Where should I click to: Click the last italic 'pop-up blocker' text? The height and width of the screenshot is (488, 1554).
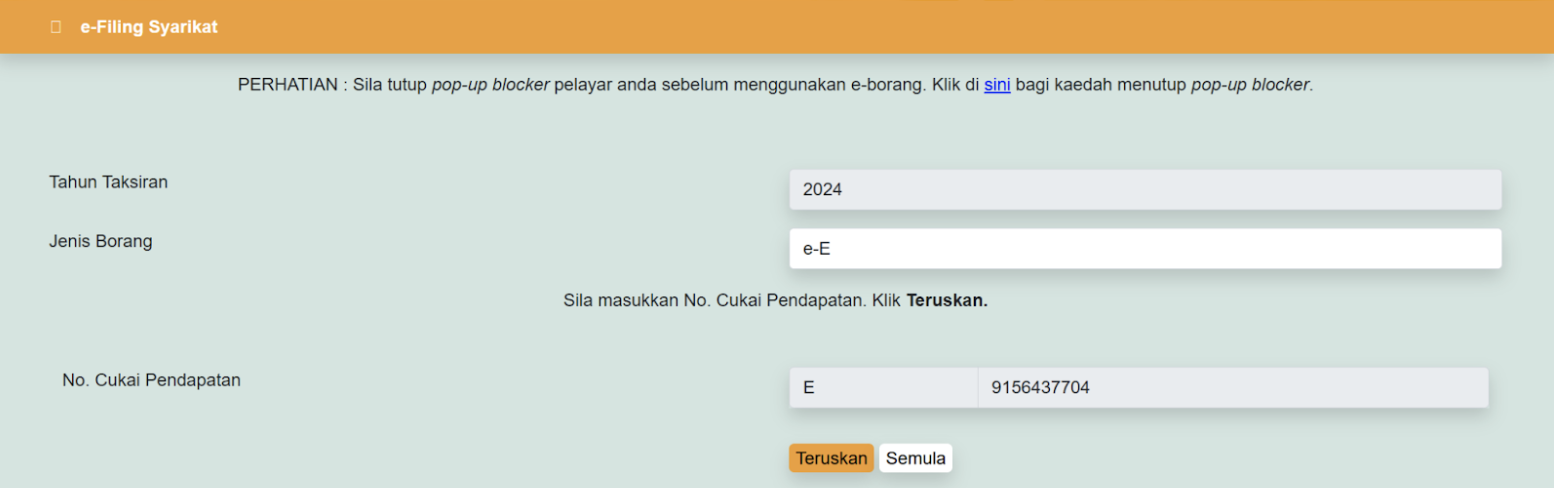tap(1249, 85)
